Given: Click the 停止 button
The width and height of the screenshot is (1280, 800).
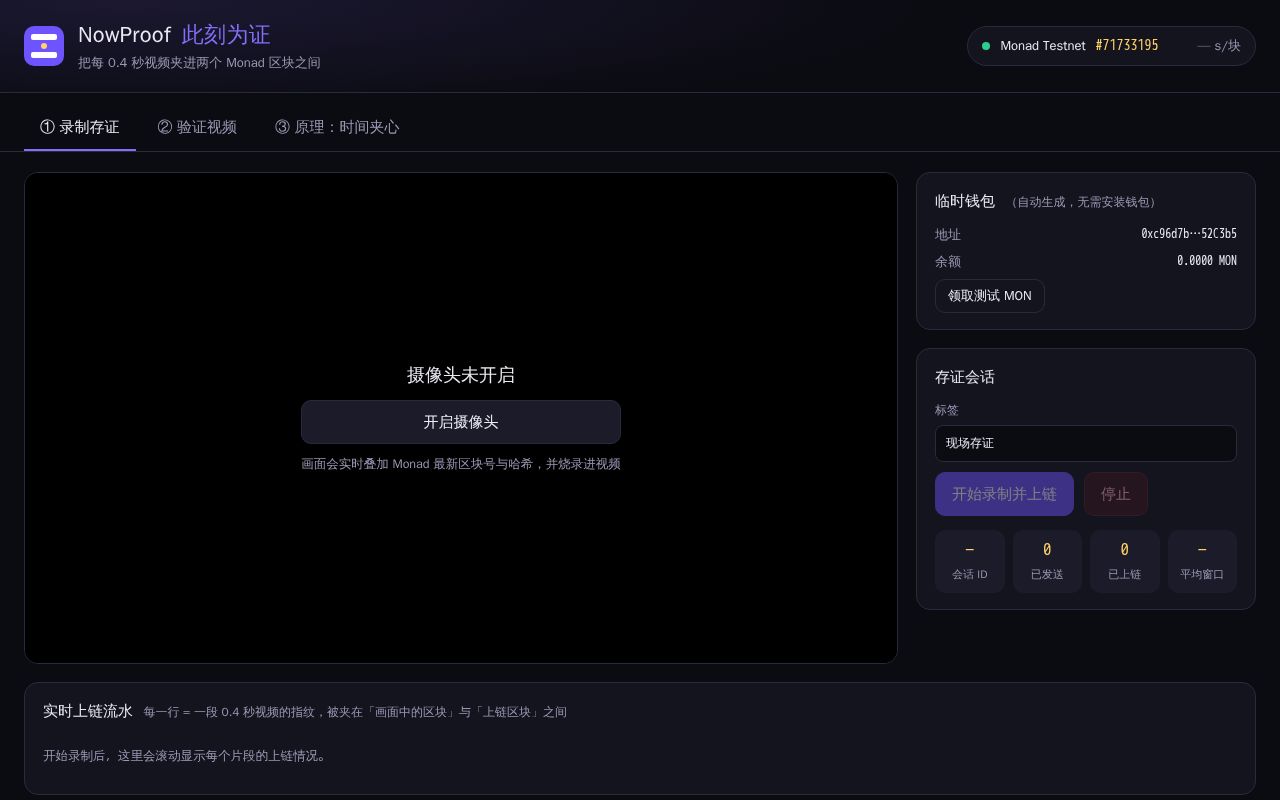Looking at the screenshot, I should coord(1116,494).
